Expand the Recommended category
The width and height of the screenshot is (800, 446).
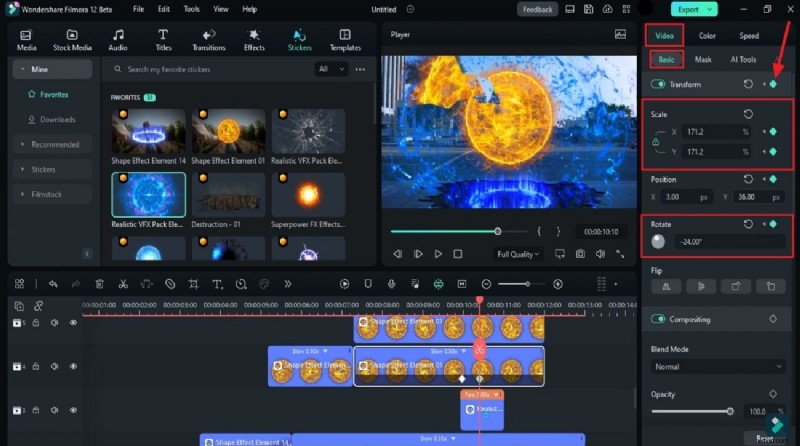pos(51,144)
